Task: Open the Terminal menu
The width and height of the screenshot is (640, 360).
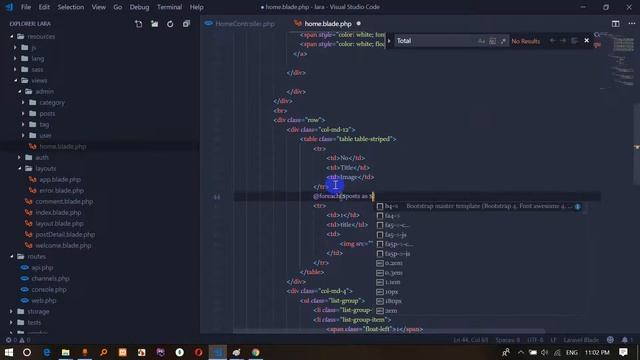Action: pos(169,7)
